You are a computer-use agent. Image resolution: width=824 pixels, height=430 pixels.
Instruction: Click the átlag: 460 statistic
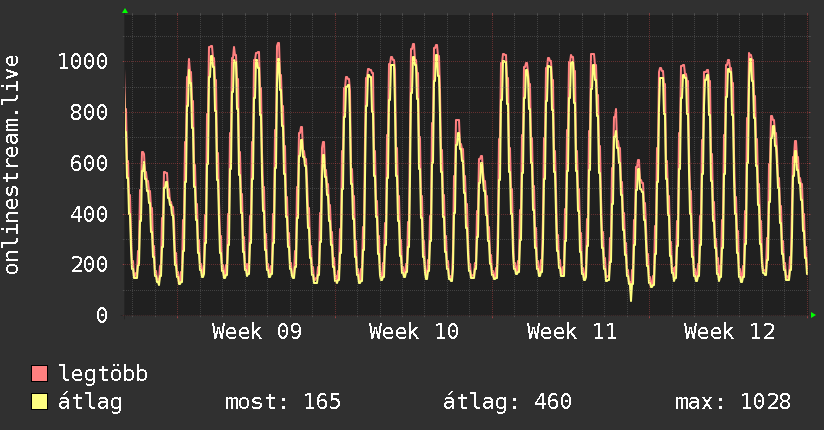pyautogui.click(x=507, y=402)
